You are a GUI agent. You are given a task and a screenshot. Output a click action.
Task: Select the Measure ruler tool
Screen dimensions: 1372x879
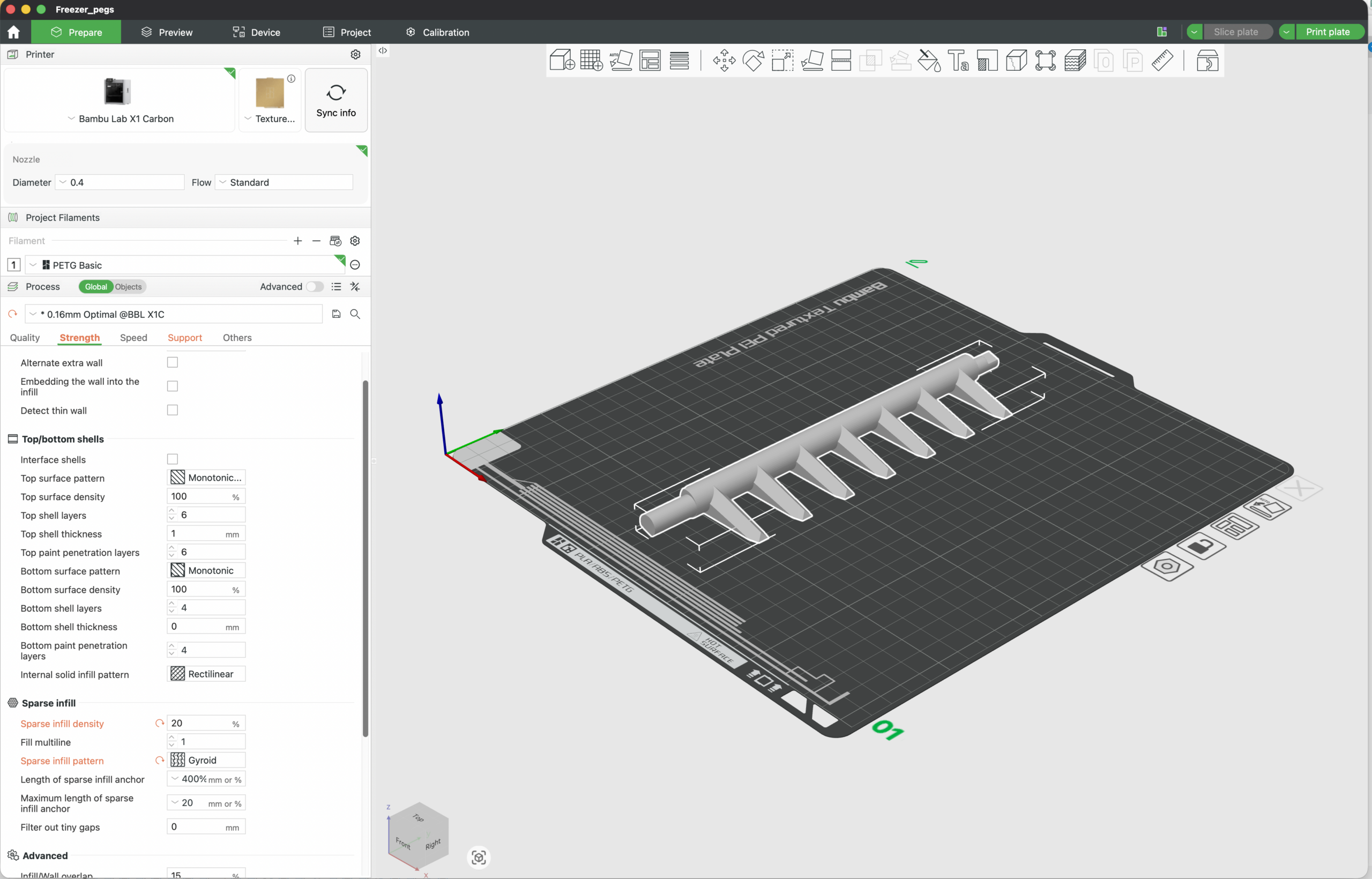(x=1162, y=60)
